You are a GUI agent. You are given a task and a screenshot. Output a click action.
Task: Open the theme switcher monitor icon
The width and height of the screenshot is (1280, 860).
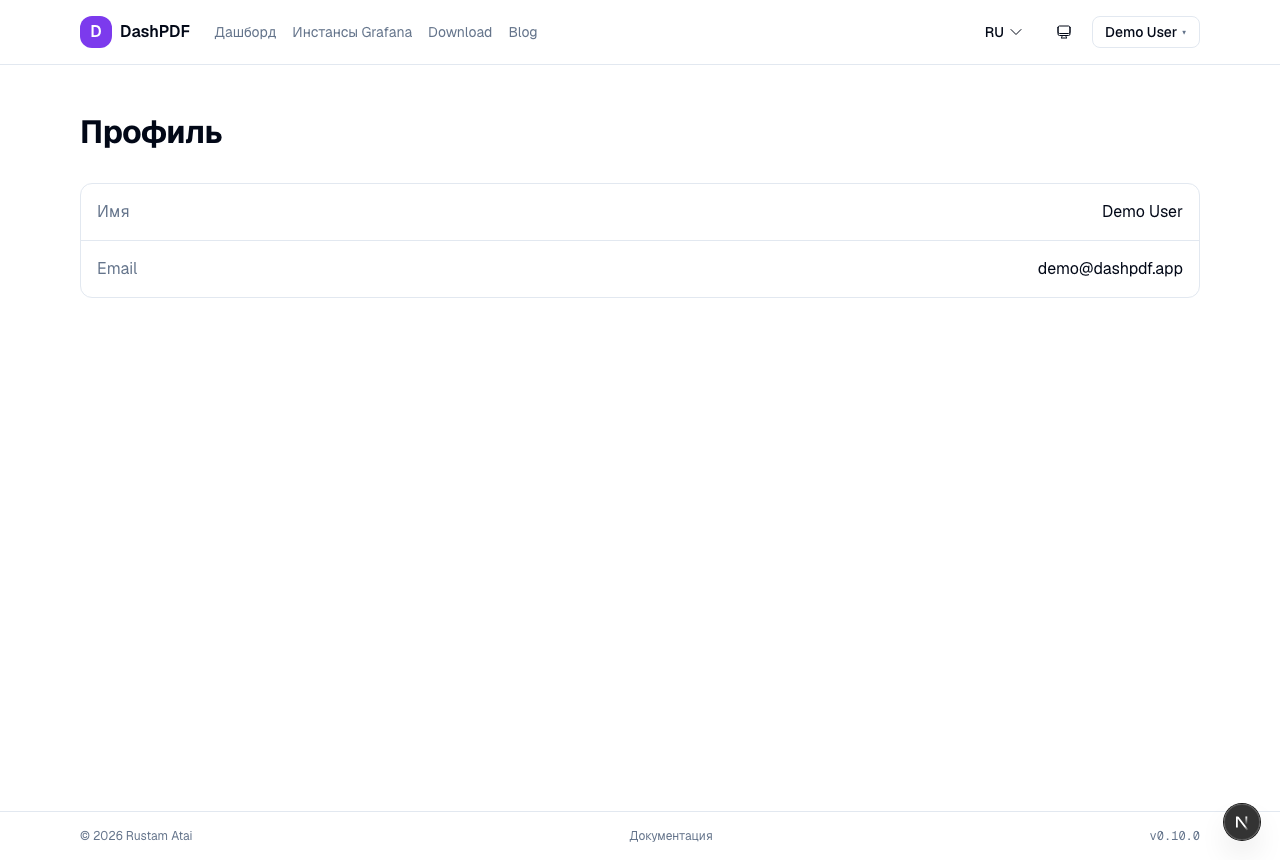(x=1064, y=32)
